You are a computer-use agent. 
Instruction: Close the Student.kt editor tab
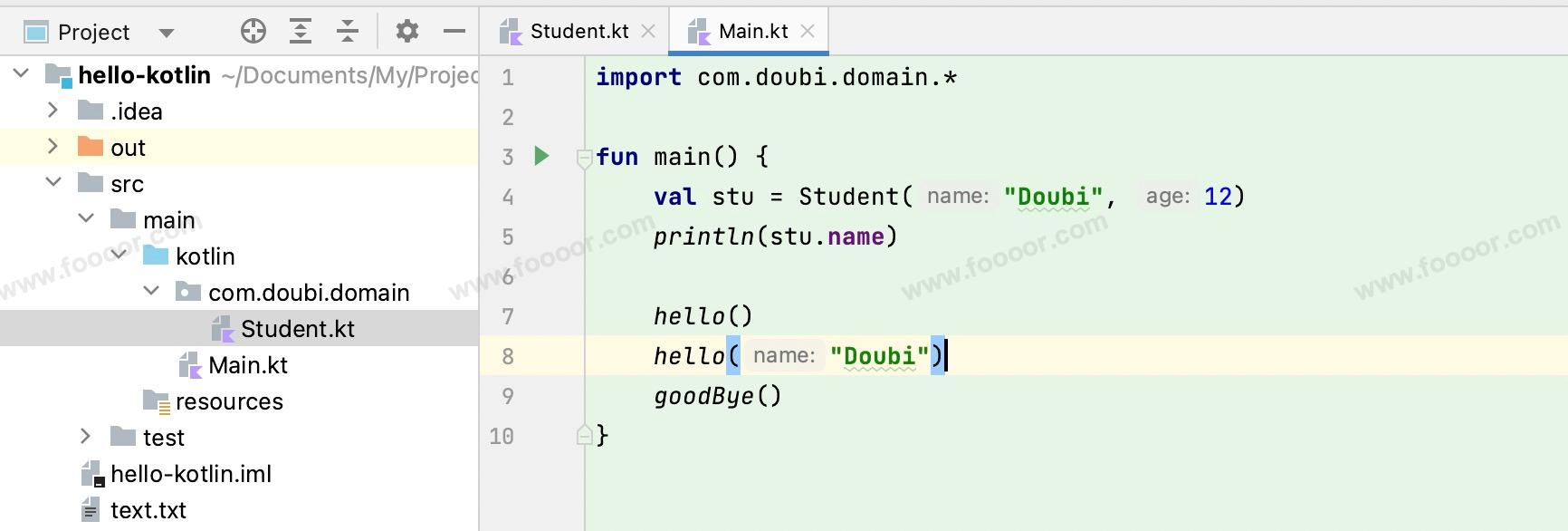[x=648, y=32]
